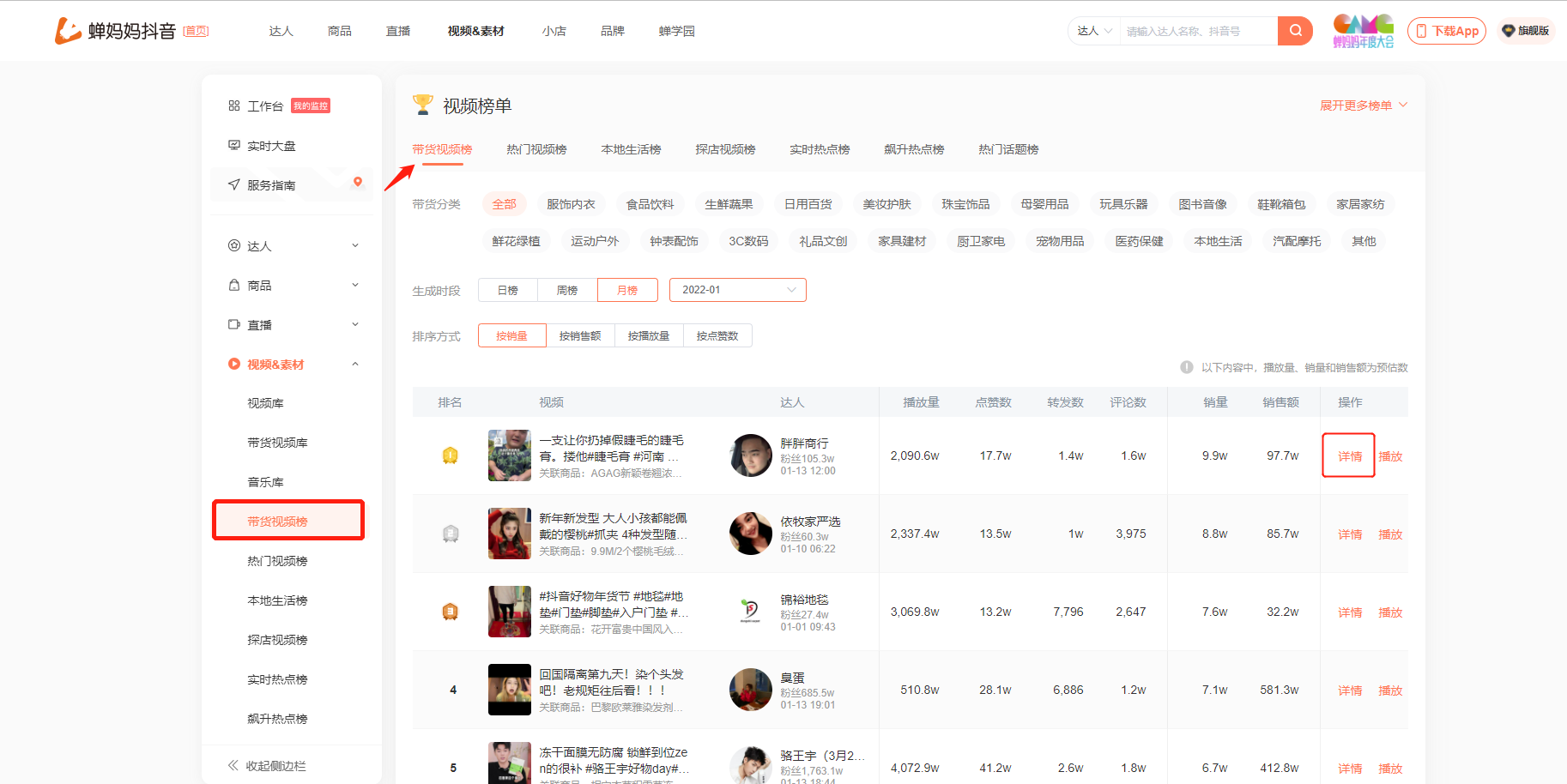
Task: Expand the 商品 sidebar section chevron
Action: coord(355,285)
